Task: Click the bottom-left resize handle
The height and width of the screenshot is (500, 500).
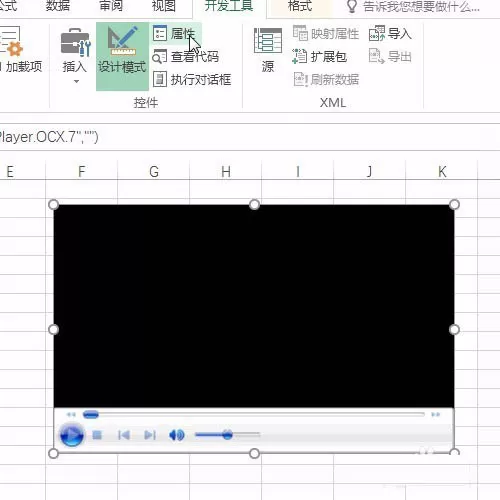Action: tap(54, 453)
